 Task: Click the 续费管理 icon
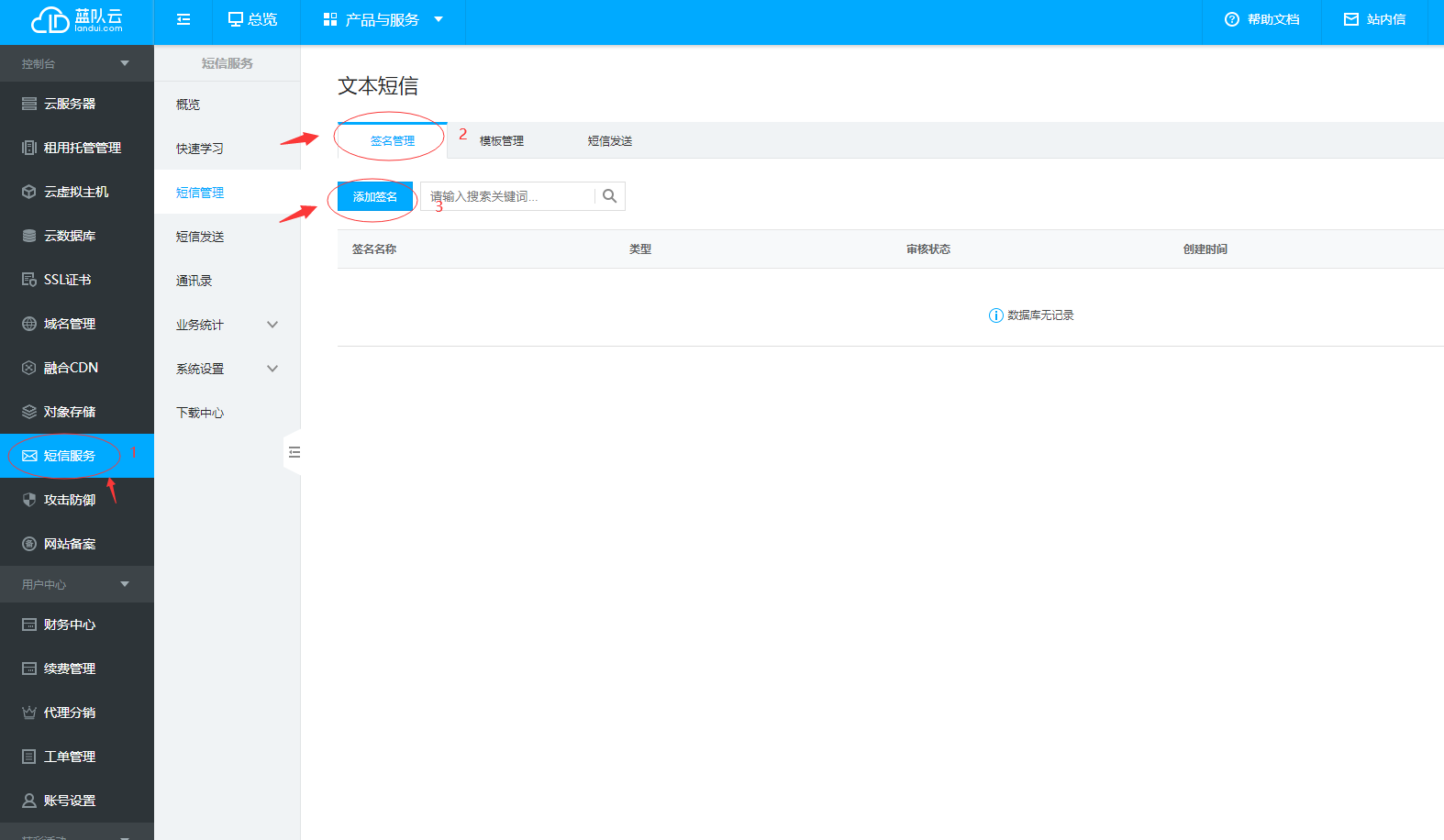[29, 669]
